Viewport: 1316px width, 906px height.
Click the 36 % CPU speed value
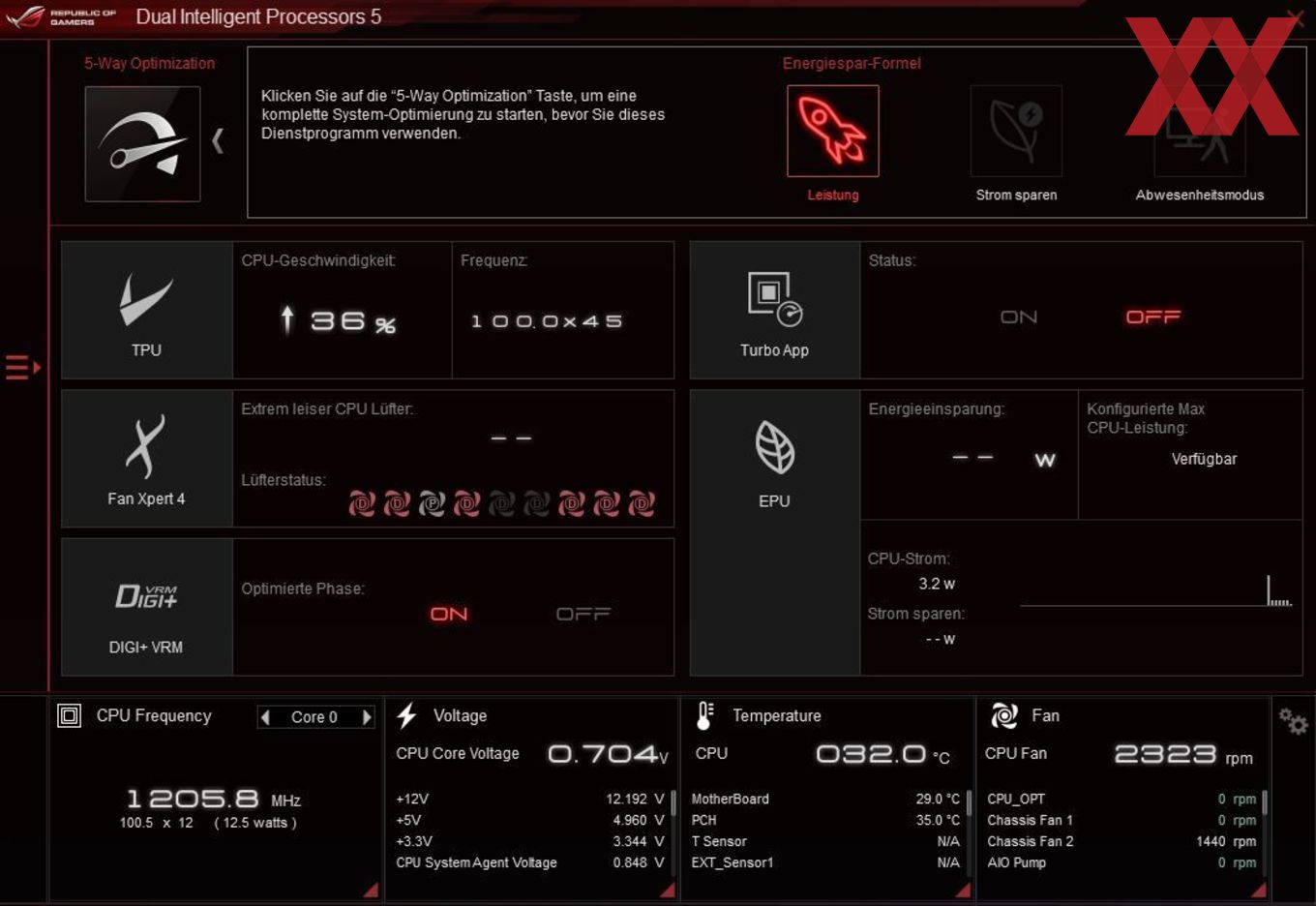tap(339, 320)
